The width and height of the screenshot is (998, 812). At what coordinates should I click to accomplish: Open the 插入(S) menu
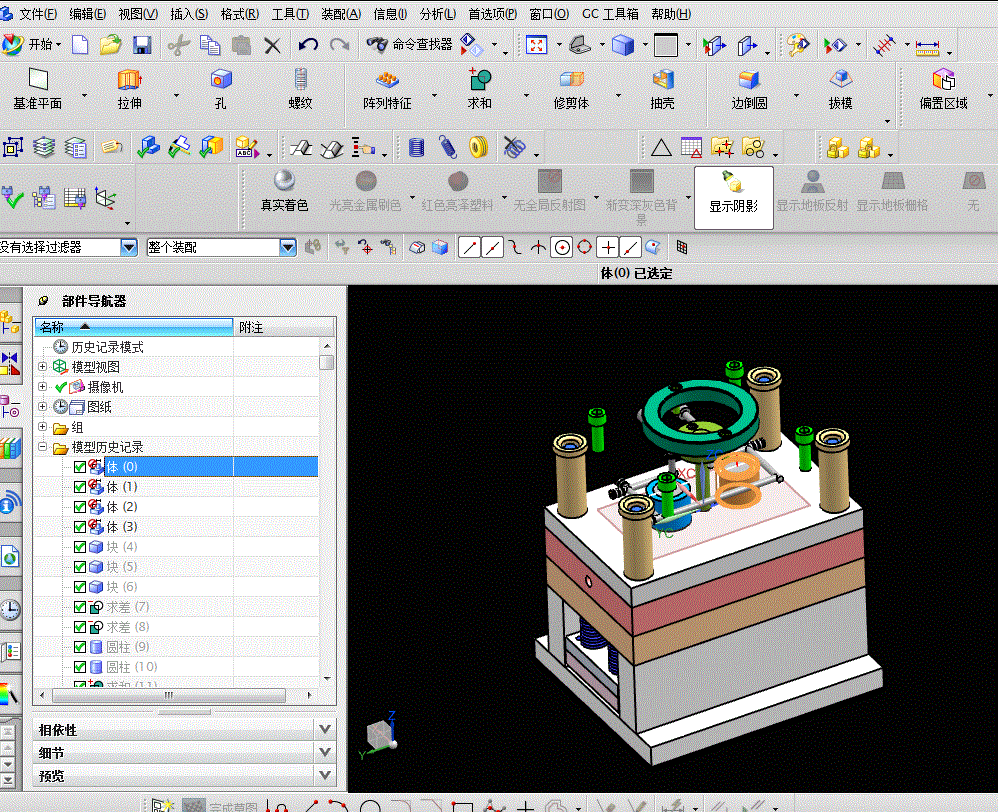click(189, 13)
